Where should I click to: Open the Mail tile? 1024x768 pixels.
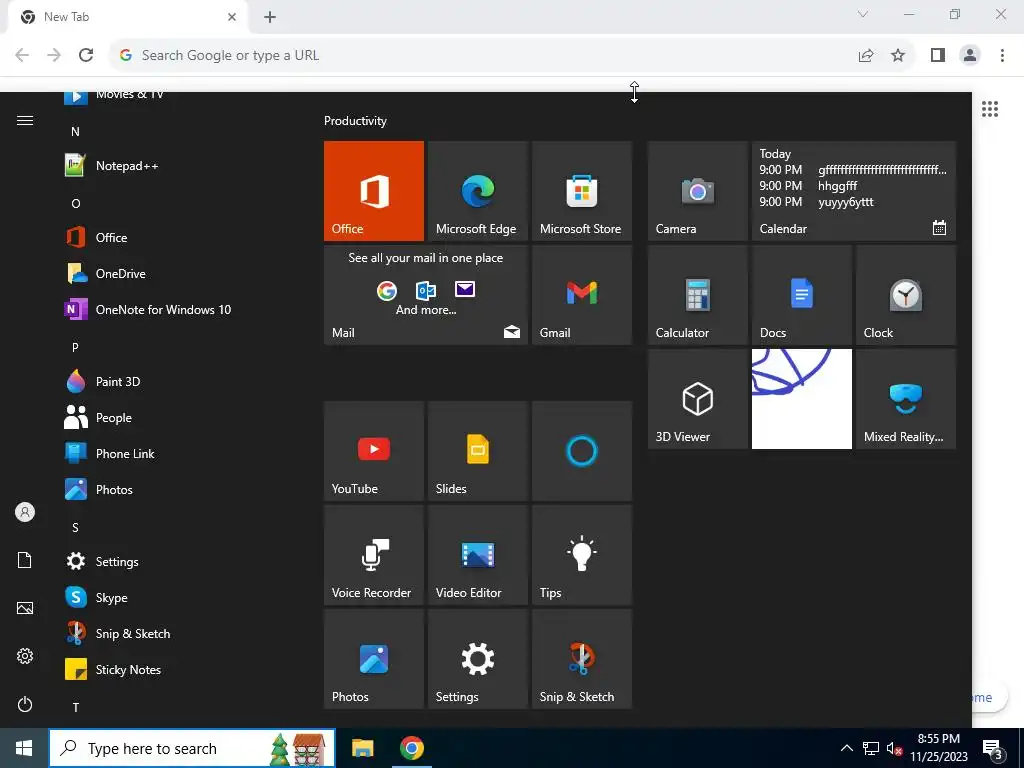[426, 295]
